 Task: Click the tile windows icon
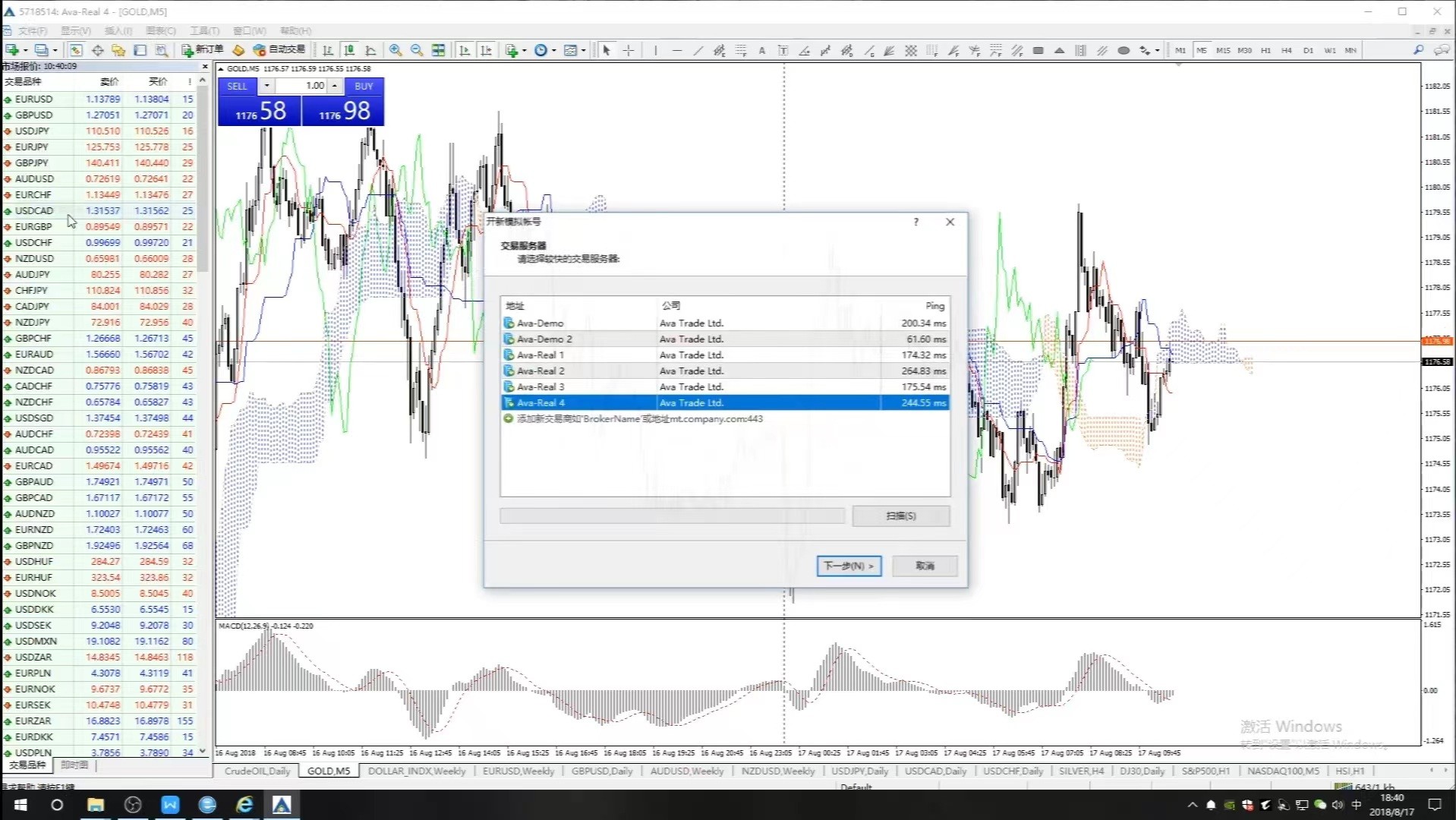click(439, 50)
